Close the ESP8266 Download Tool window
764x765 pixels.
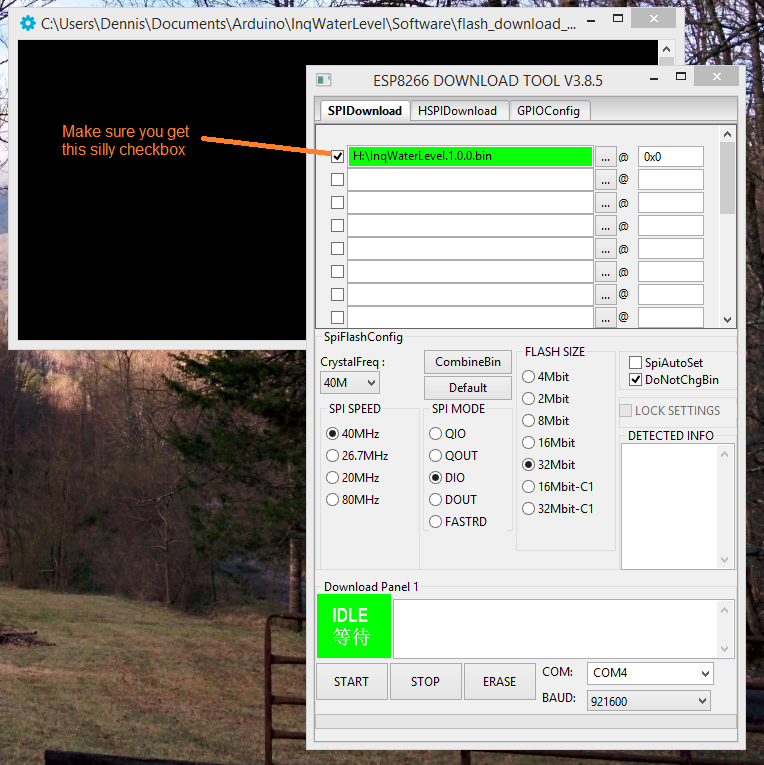point(716,77)
